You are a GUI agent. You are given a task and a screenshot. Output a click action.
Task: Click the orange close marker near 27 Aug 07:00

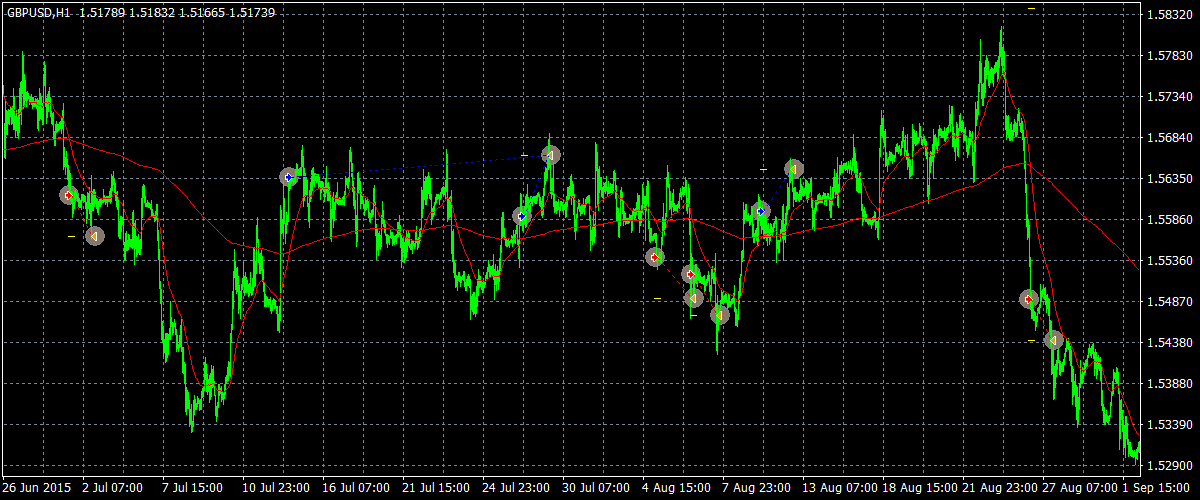[x=1053, y=339]
